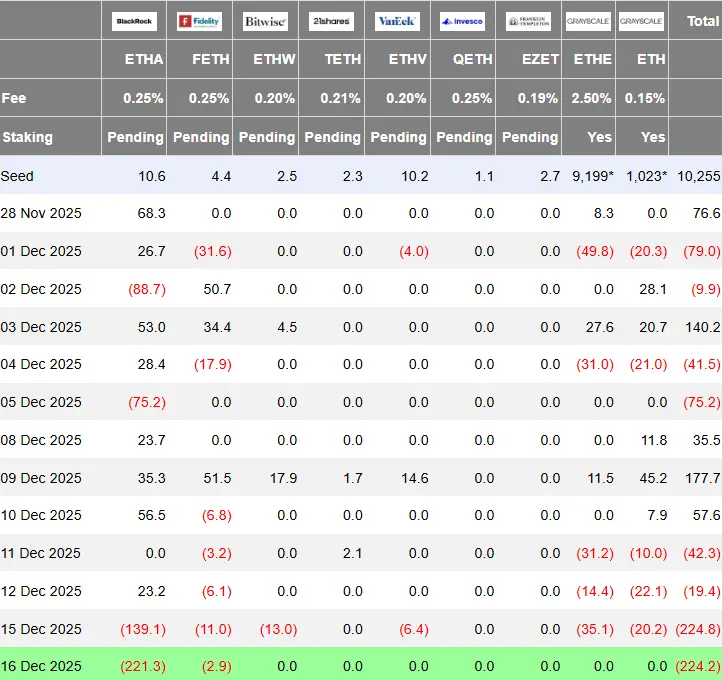Click the 21shares logo
The image size is (723, 680).
(331, 21)
